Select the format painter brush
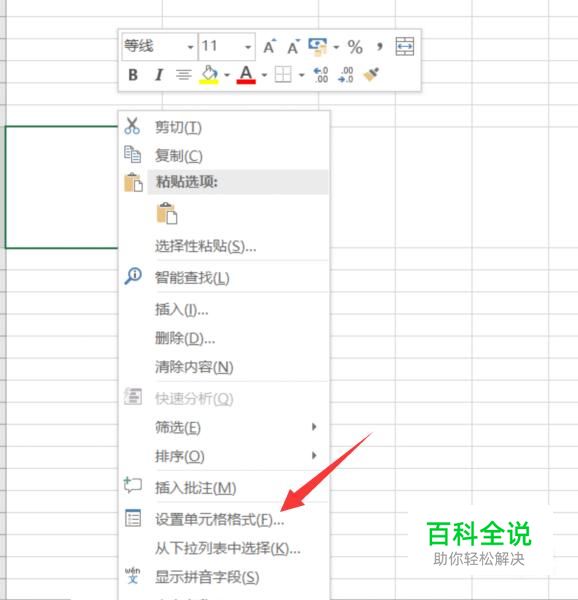Image resolution: width=578 pixels, height=600 pixels. tap(371, 75)
